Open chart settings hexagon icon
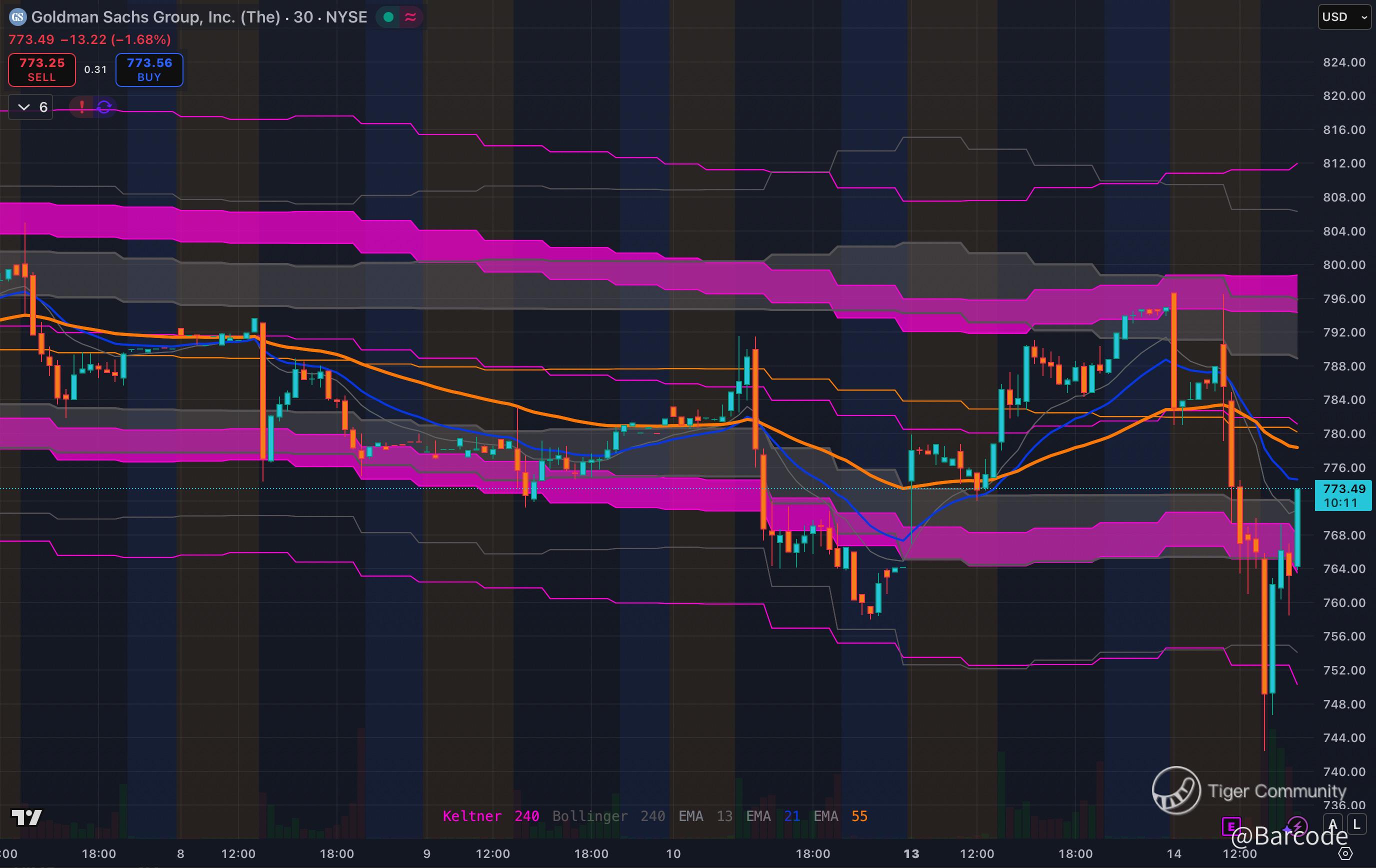 pyautogui.click(x=1345, y=853)
